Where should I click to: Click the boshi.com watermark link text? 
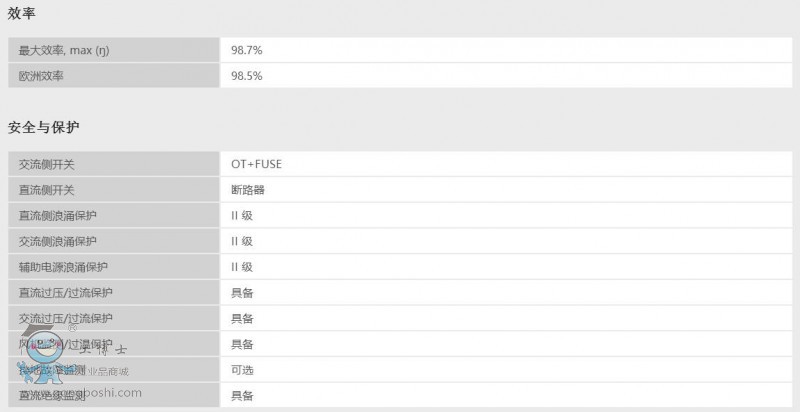pyautogui.click(x=114, y=393)
